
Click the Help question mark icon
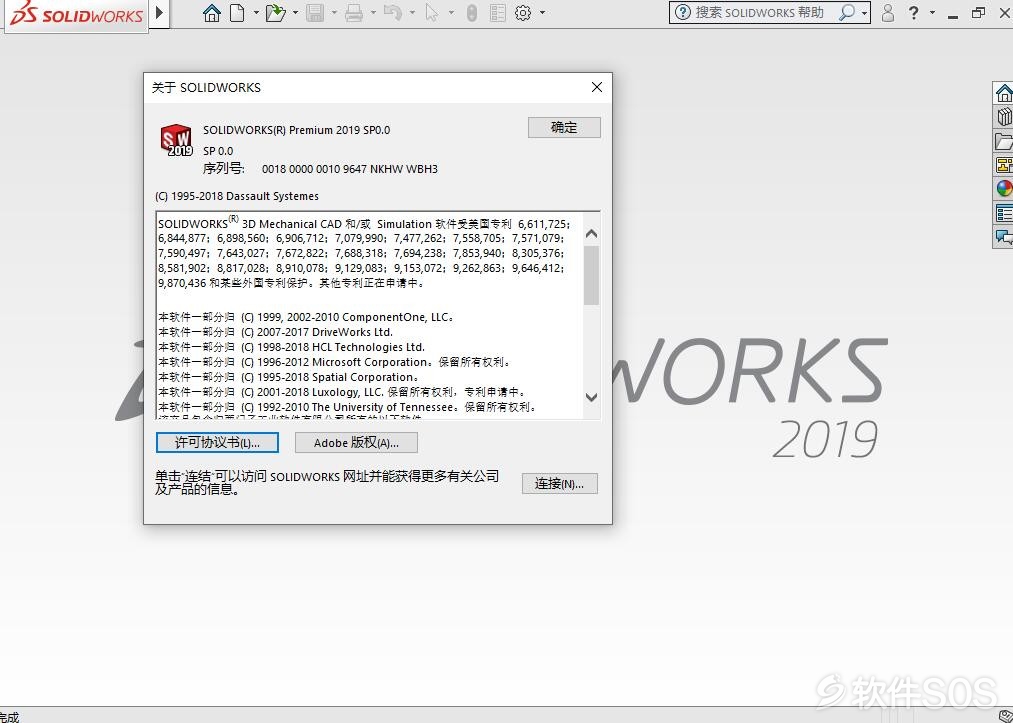914,12
